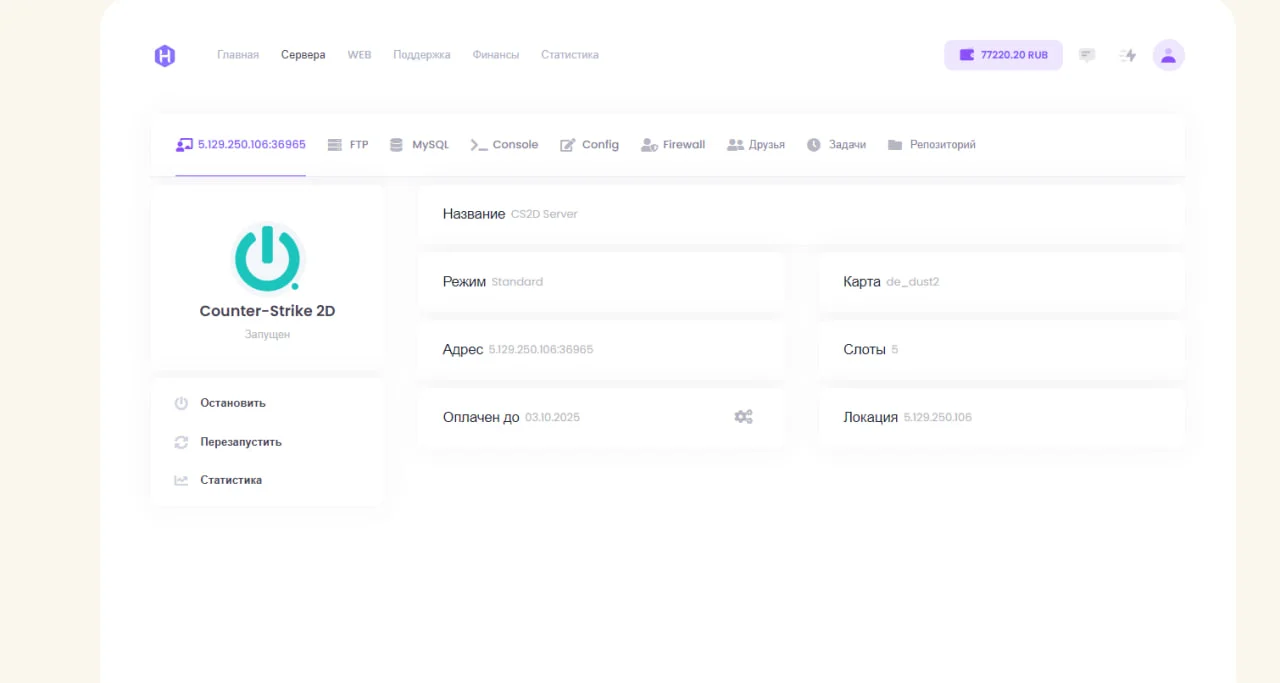Go to Главная in the top menu
1280x683 pixels.
[x=238, y=55]
